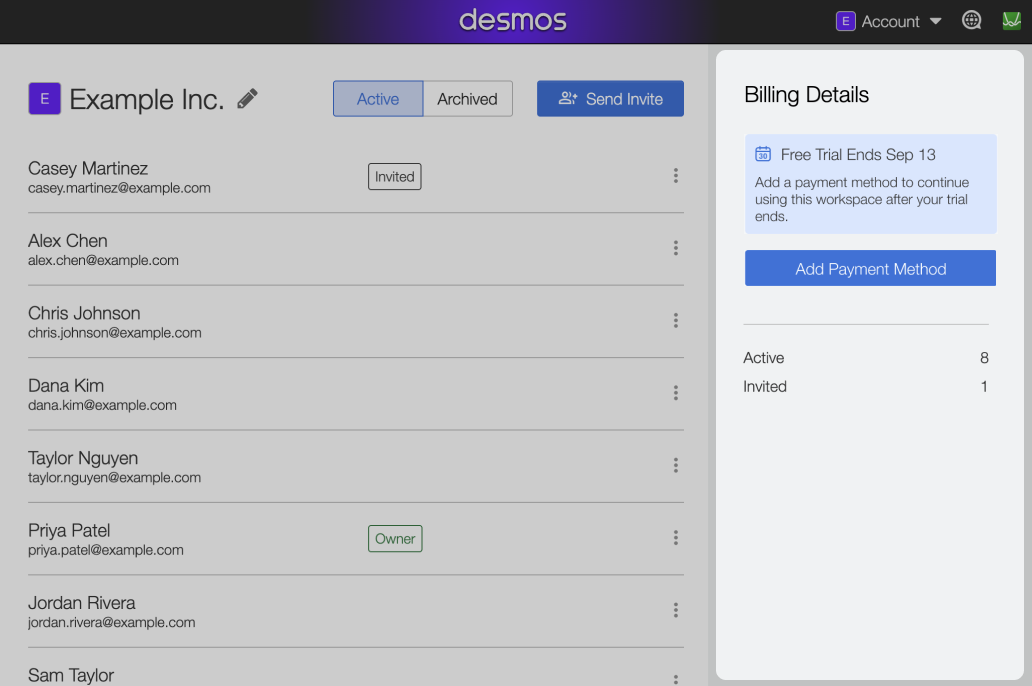Open the Desmos graphing calculator icon

[1012, 21]
